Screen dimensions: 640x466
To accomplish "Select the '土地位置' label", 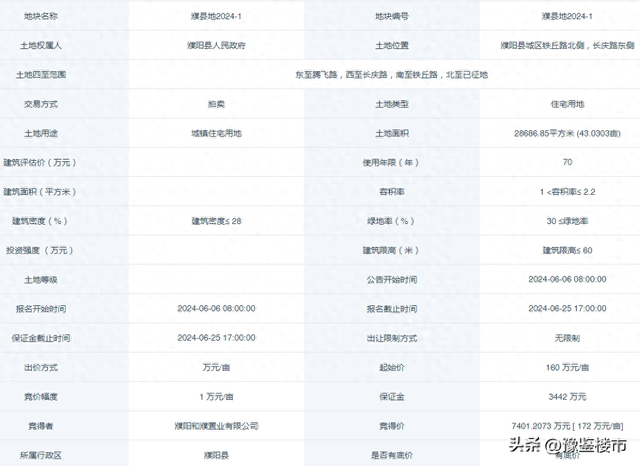I will pyautogui.click(x=392, y=45).
